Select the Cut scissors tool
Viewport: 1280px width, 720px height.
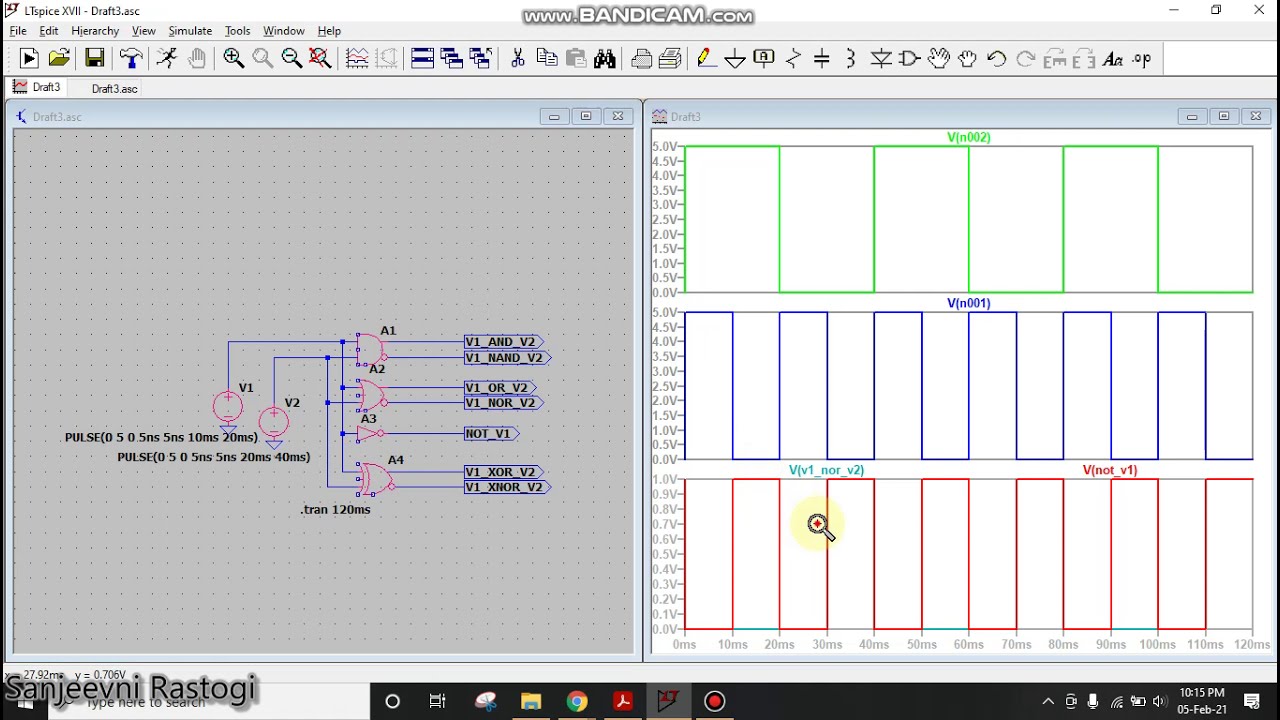tap(517, 59)
